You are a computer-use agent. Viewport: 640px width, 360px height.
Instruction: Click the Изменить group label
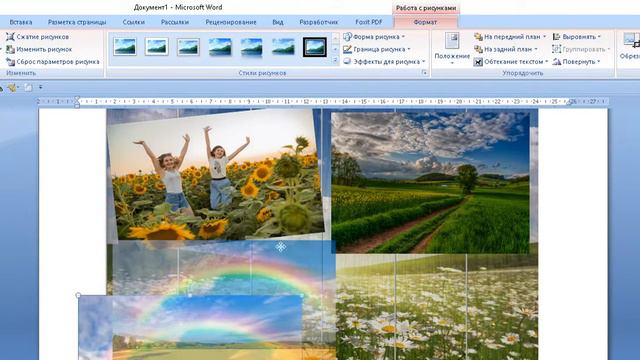pyautogui.click(x=21, y=73)
